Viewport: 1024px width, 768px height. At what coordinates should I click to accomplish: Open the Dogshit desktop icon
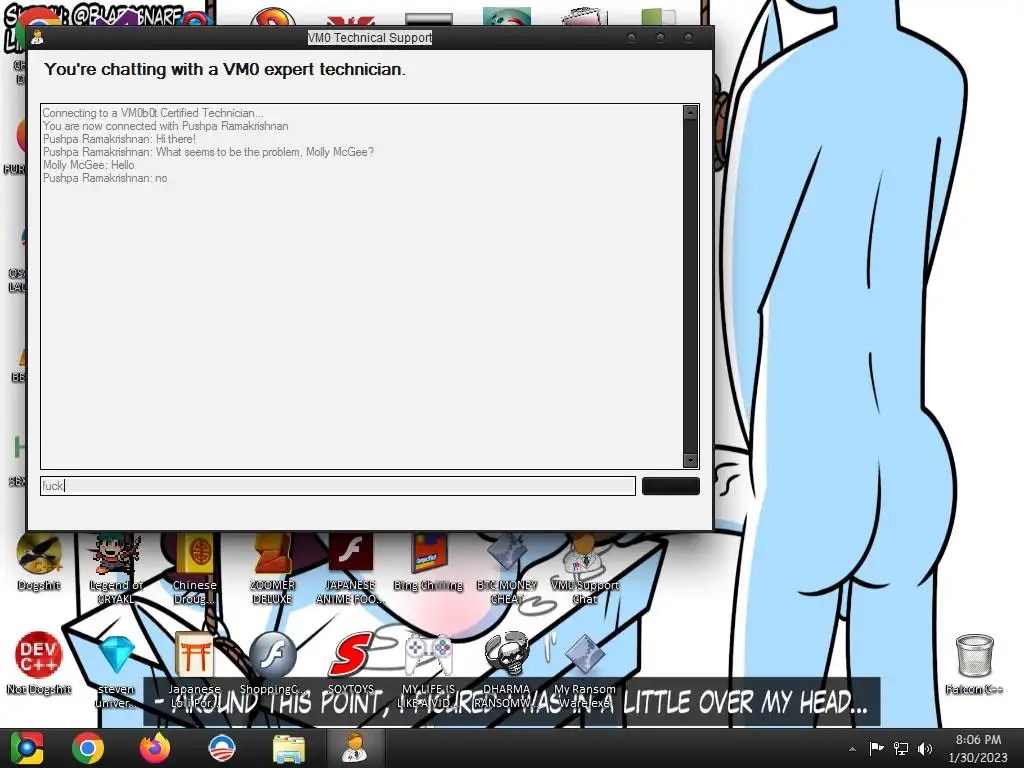pyautogui.click(x=39, y=563)
